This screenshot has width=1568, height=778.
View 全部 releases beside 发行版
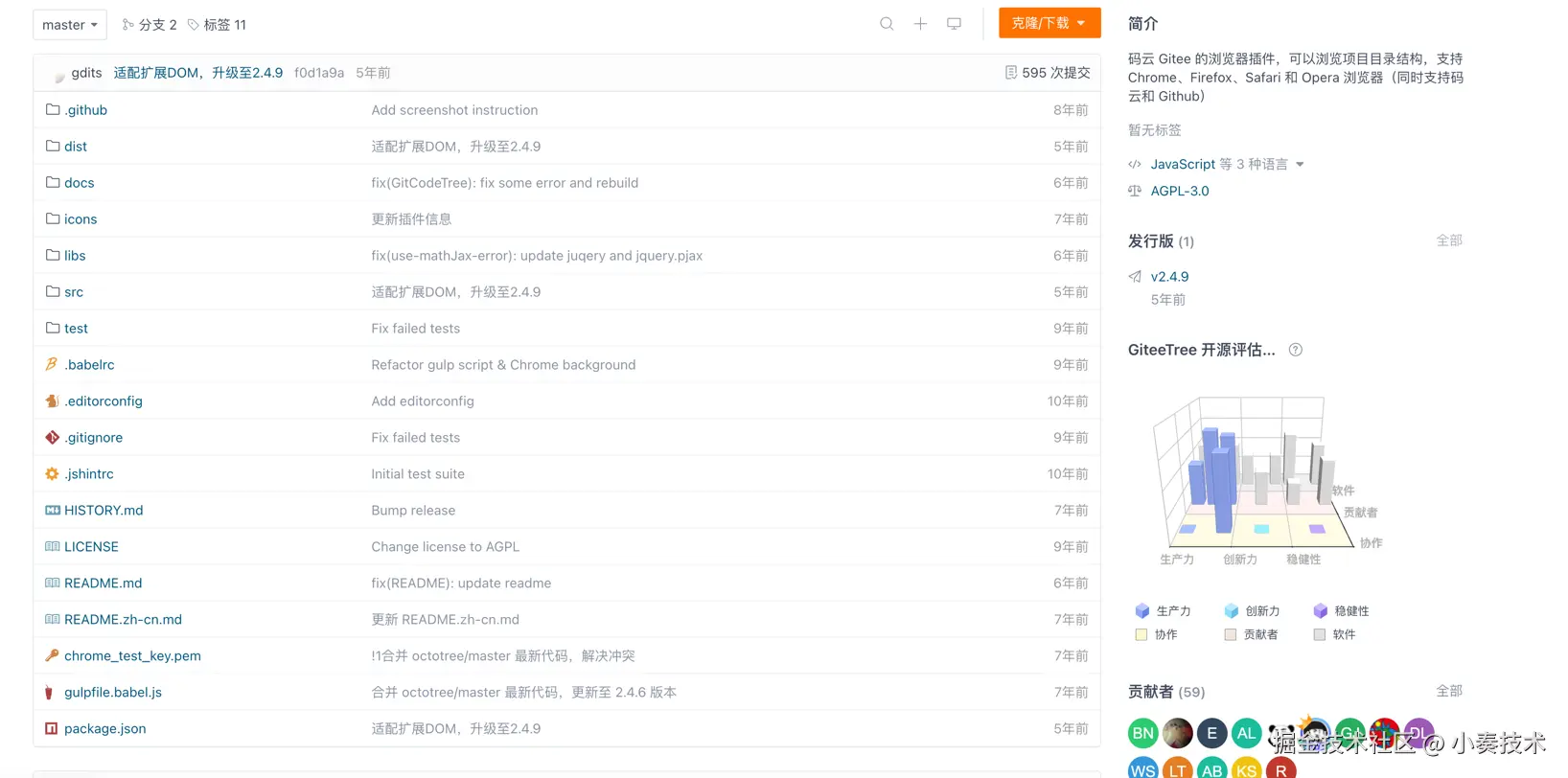[1449, 240]
